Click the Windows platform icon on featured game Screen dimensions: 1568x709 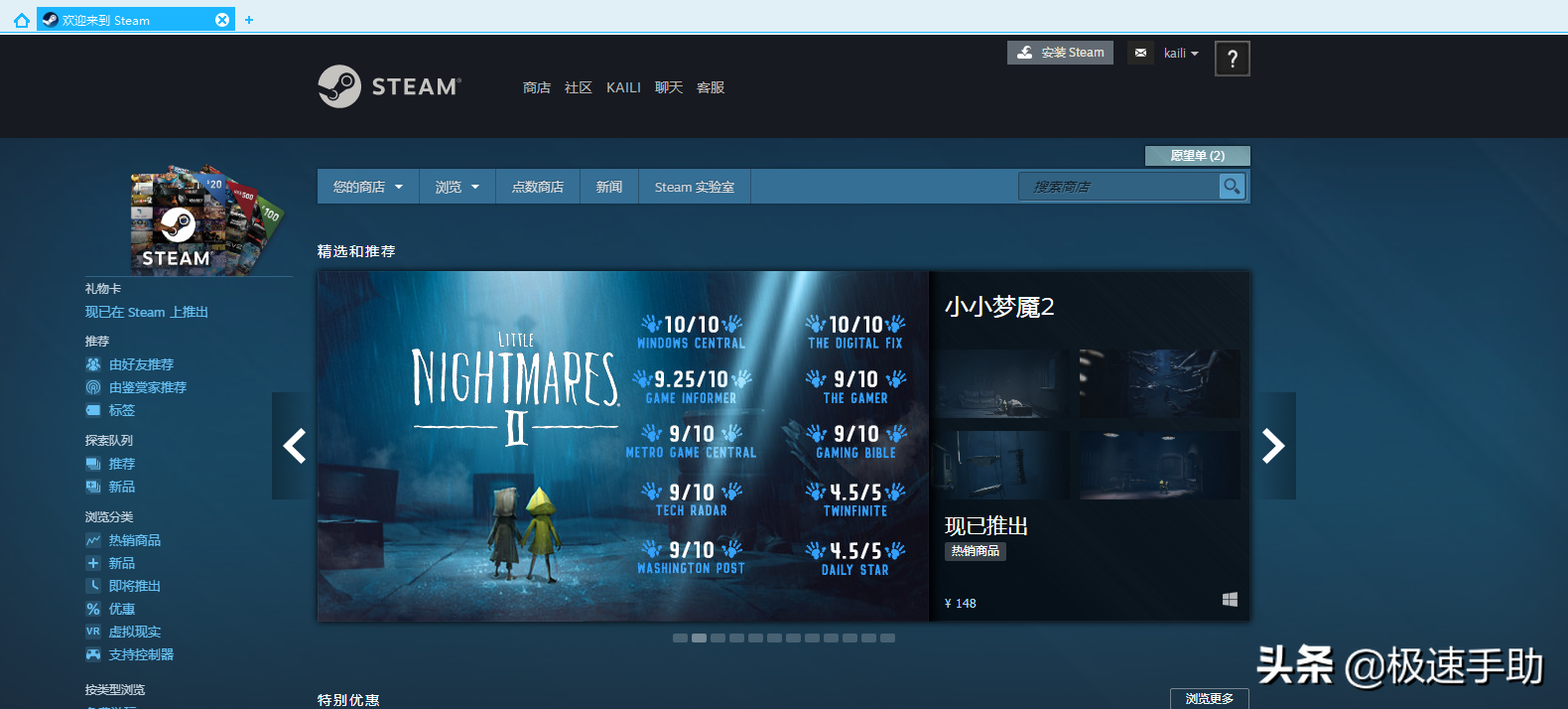(x=1230, y=600)
